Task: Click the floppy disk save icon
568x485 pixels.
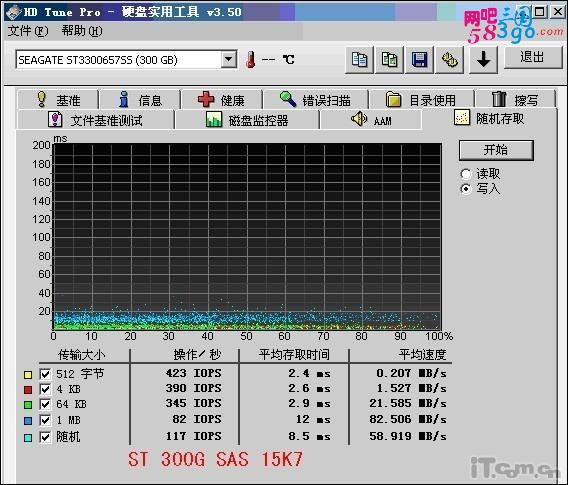Action: [x=419, y=60]
